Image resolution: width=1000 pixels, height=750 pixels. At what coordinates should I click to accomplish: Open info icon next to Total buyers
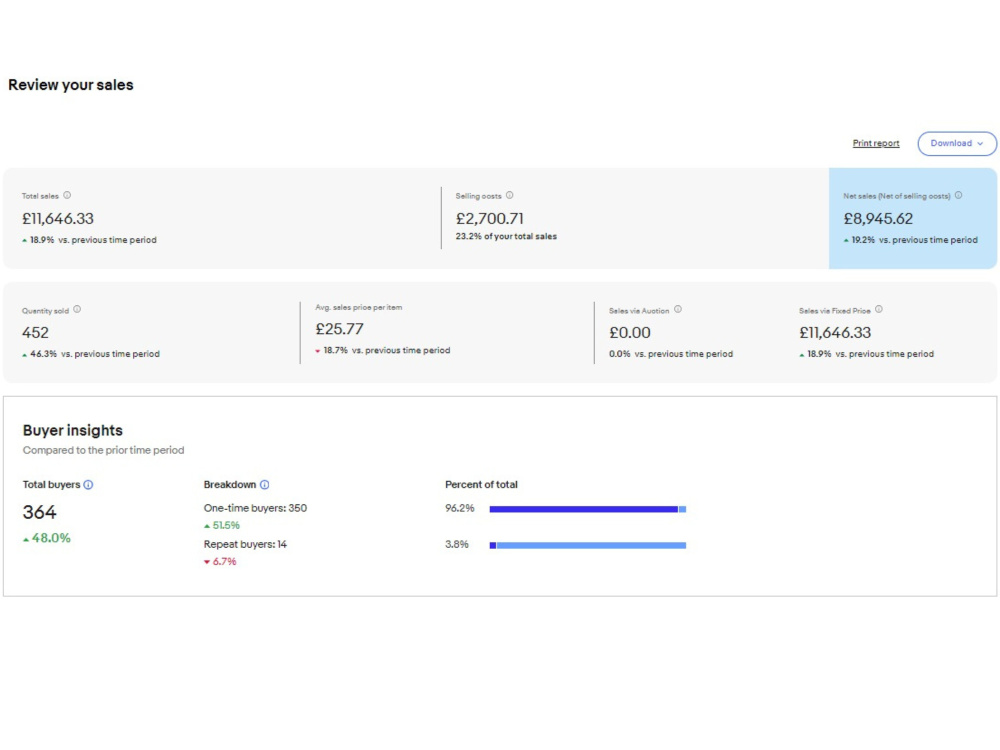[89, 485]
